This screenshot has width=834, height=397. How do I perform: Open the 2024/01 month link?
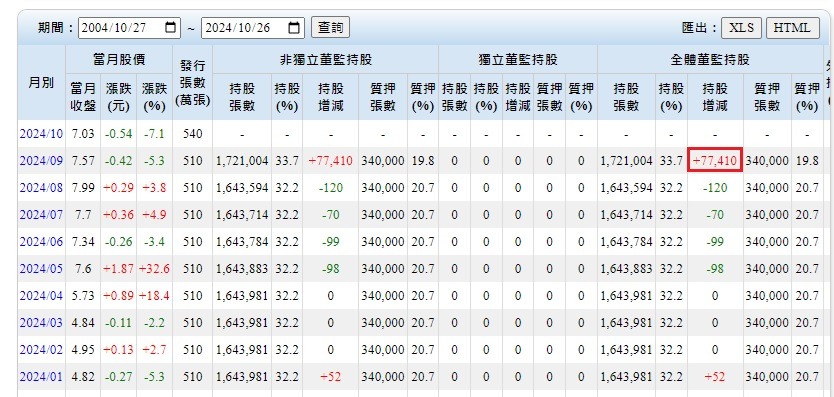[41, 377]
